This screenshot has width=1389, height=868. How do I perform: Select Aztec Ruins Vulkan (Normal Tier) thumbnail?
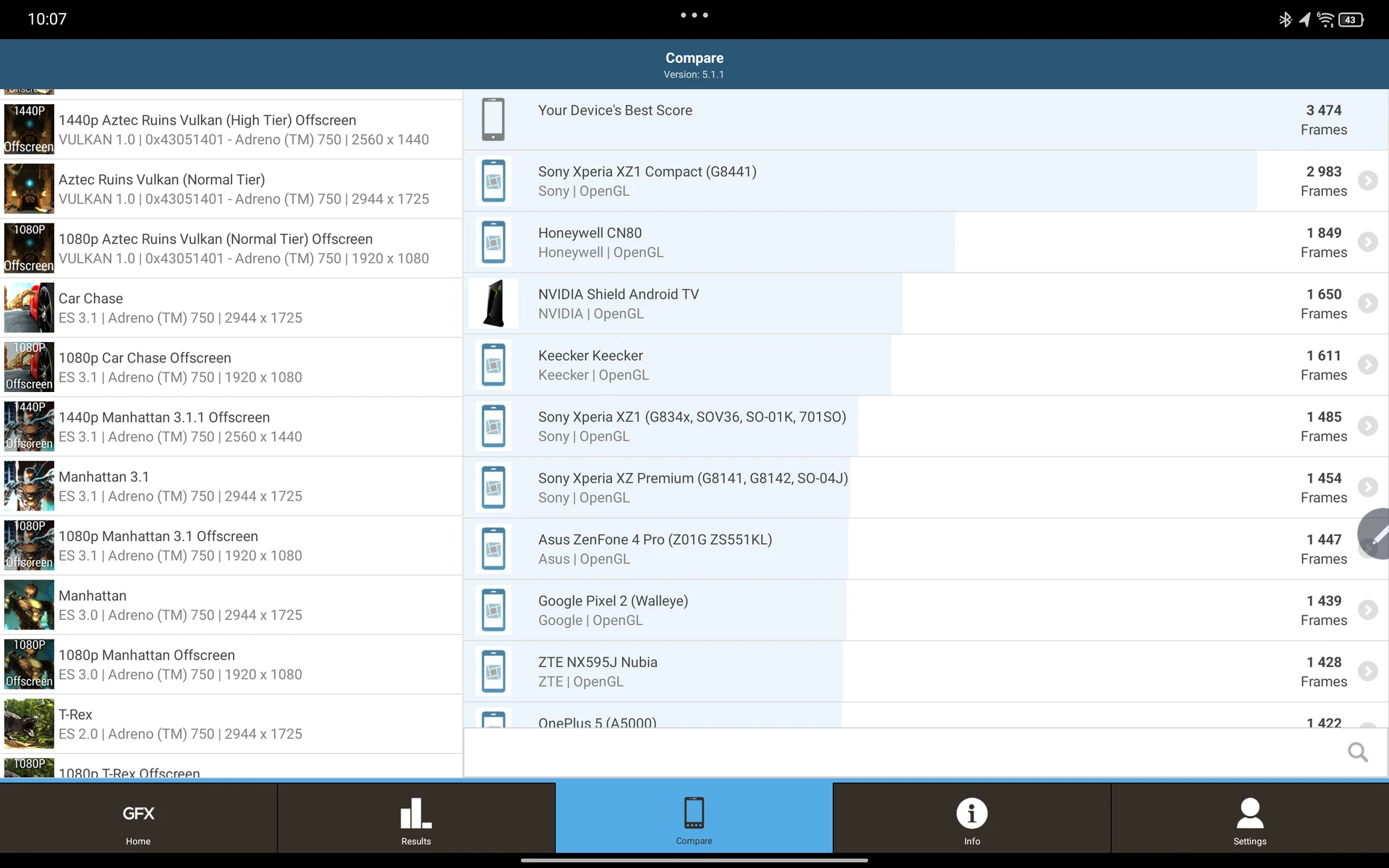coord(29,189)
